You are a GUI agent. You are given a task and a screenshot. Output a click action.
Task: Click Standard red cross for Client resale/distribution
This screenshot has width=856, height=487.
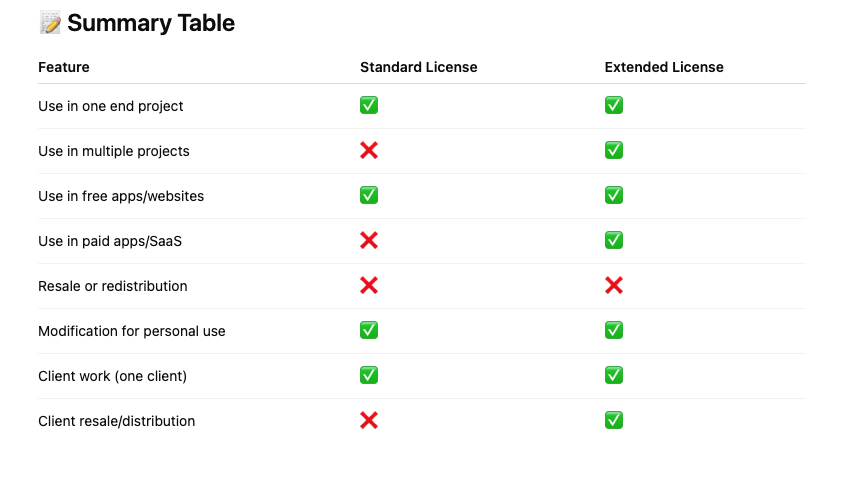pos(369,420)
